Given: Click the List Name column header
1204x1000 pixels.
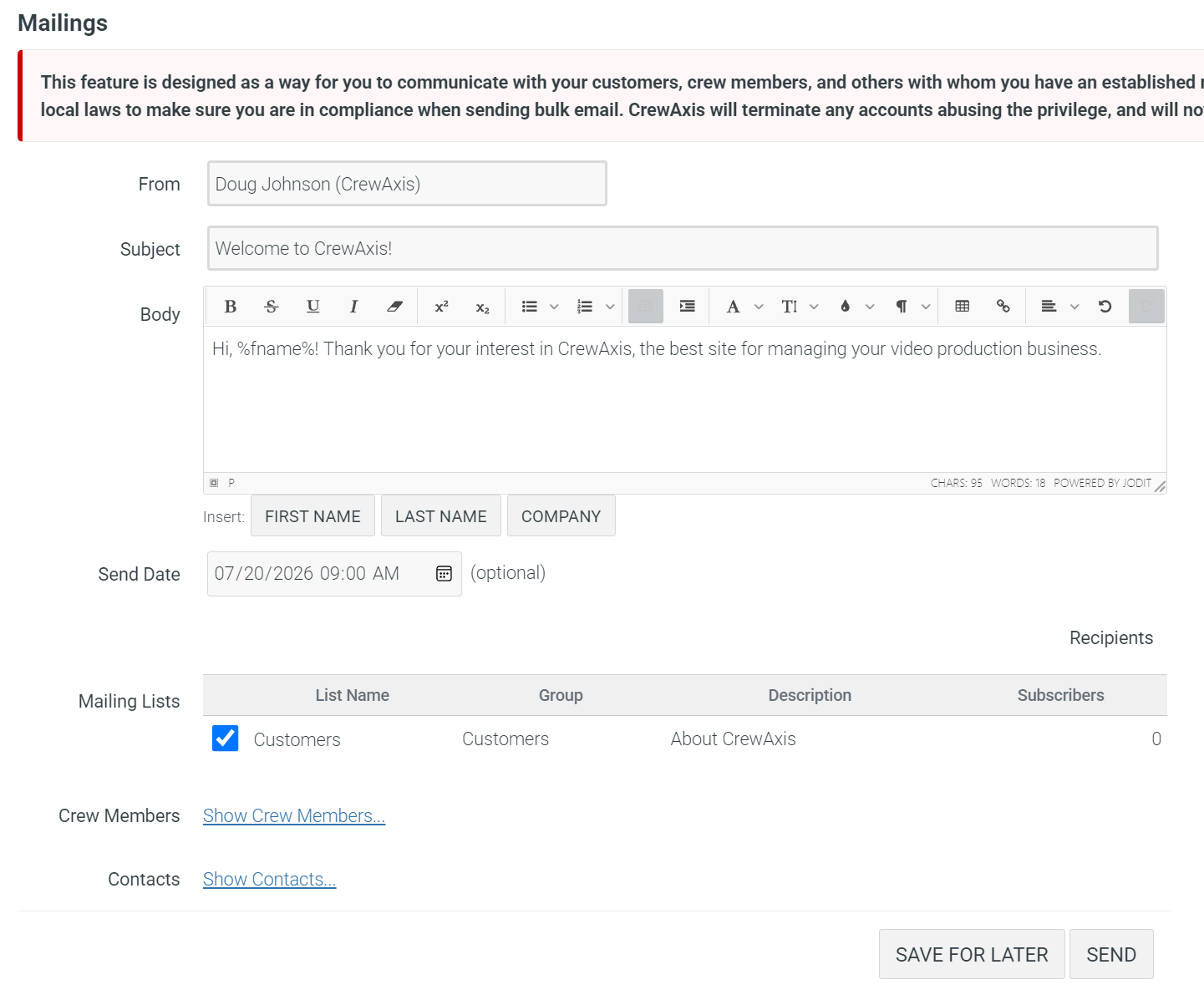Looking at the screenshot, I should (x=353, y=695).
